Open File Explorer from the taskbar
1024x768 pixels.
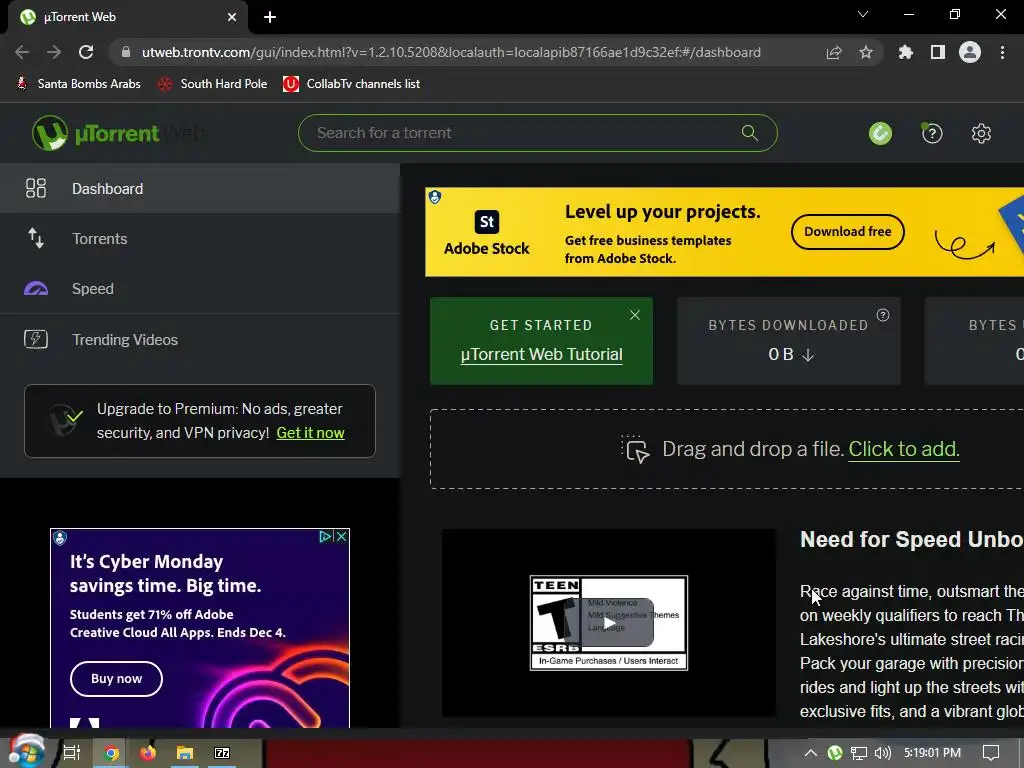(185, 753)
